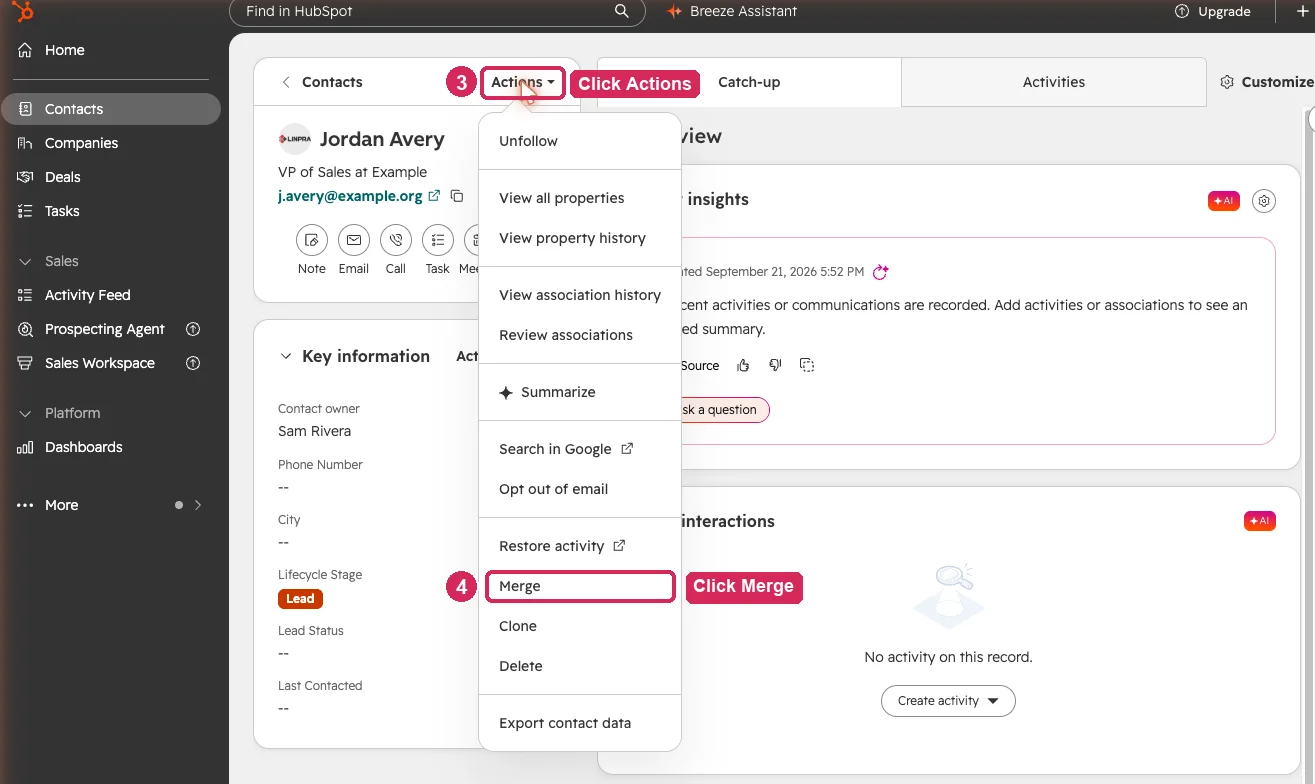
Task: Click the Lead lifecycle stage badge
Action: pyautogui.click(x=300, y=599)
